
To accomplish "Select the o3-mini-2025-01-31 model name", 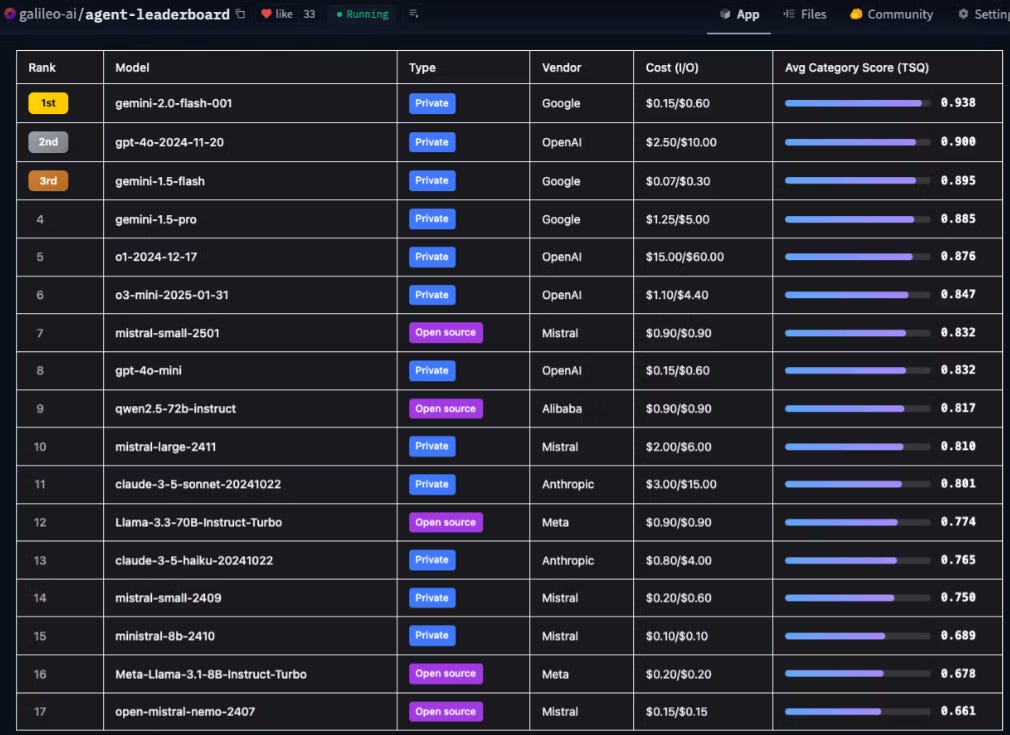I will [171, 294].
